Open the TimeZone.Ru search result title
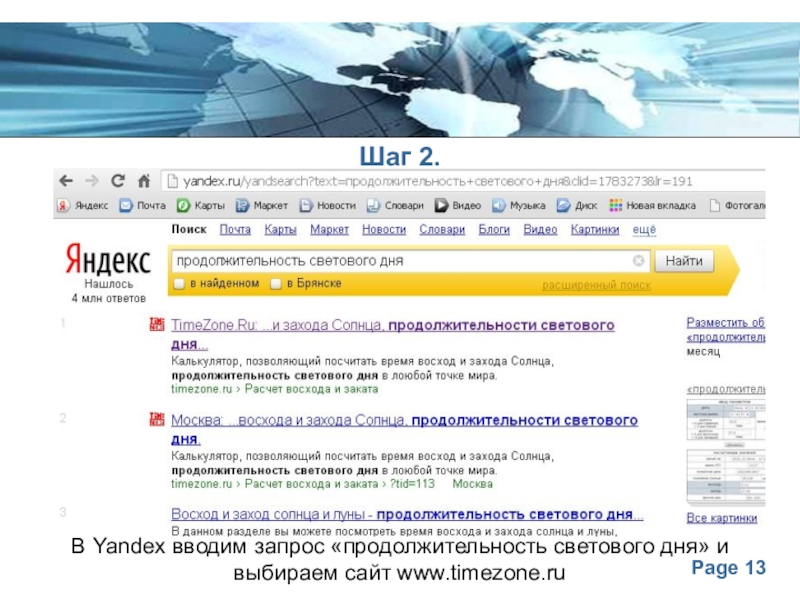The image size is (800, 600). pyautogui.click(x=393, y=334)
